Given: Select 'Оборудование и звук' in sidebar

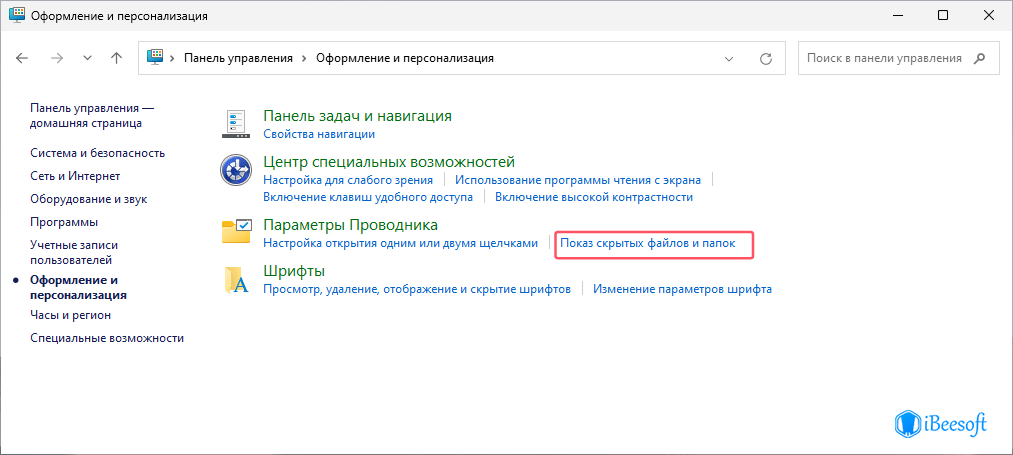Looking at the screenshot, I should [x=88, y=199].
